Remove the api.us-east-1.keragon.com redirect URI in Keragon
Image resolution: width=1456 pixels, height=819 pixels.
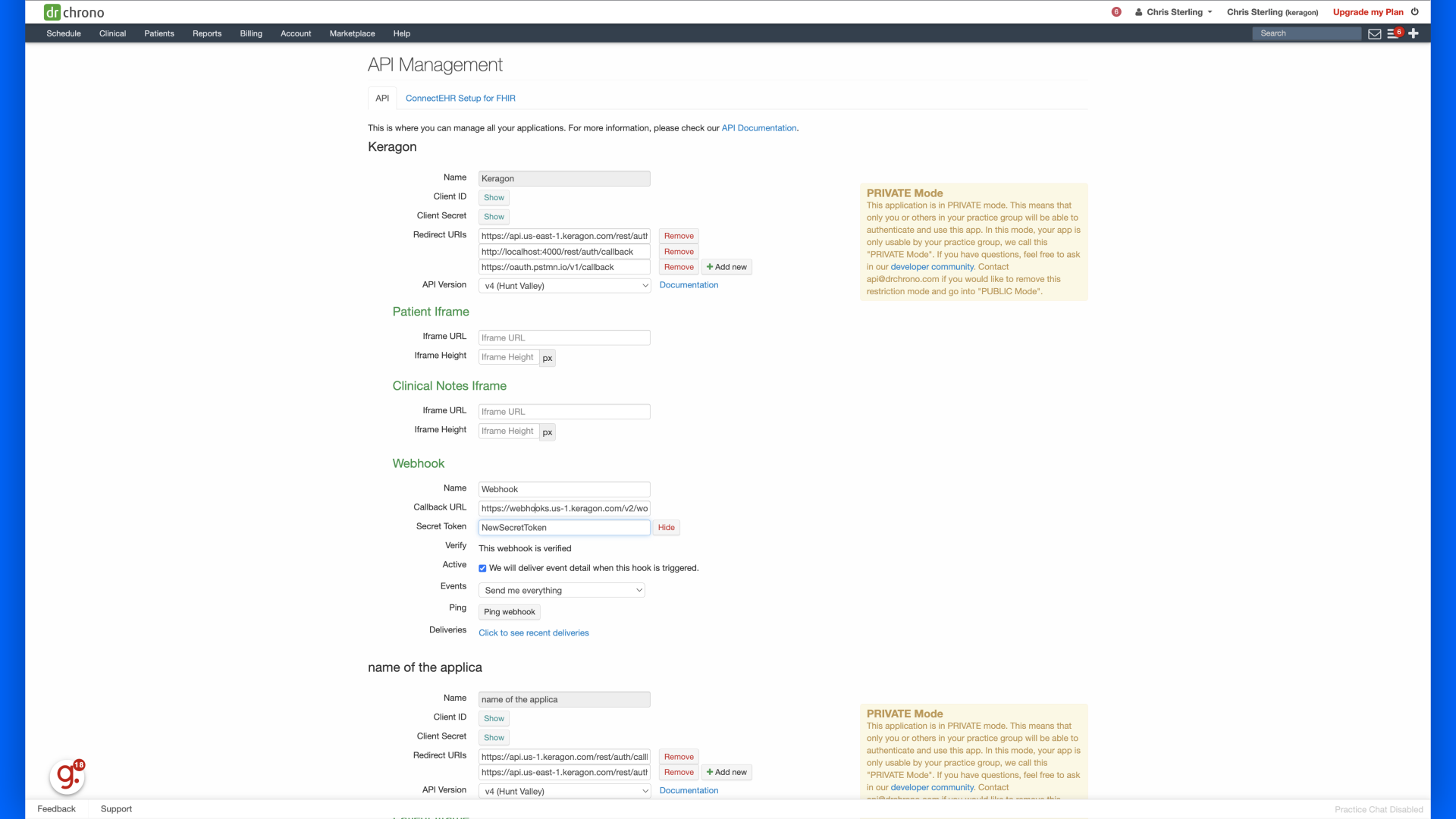click(679, 236)
